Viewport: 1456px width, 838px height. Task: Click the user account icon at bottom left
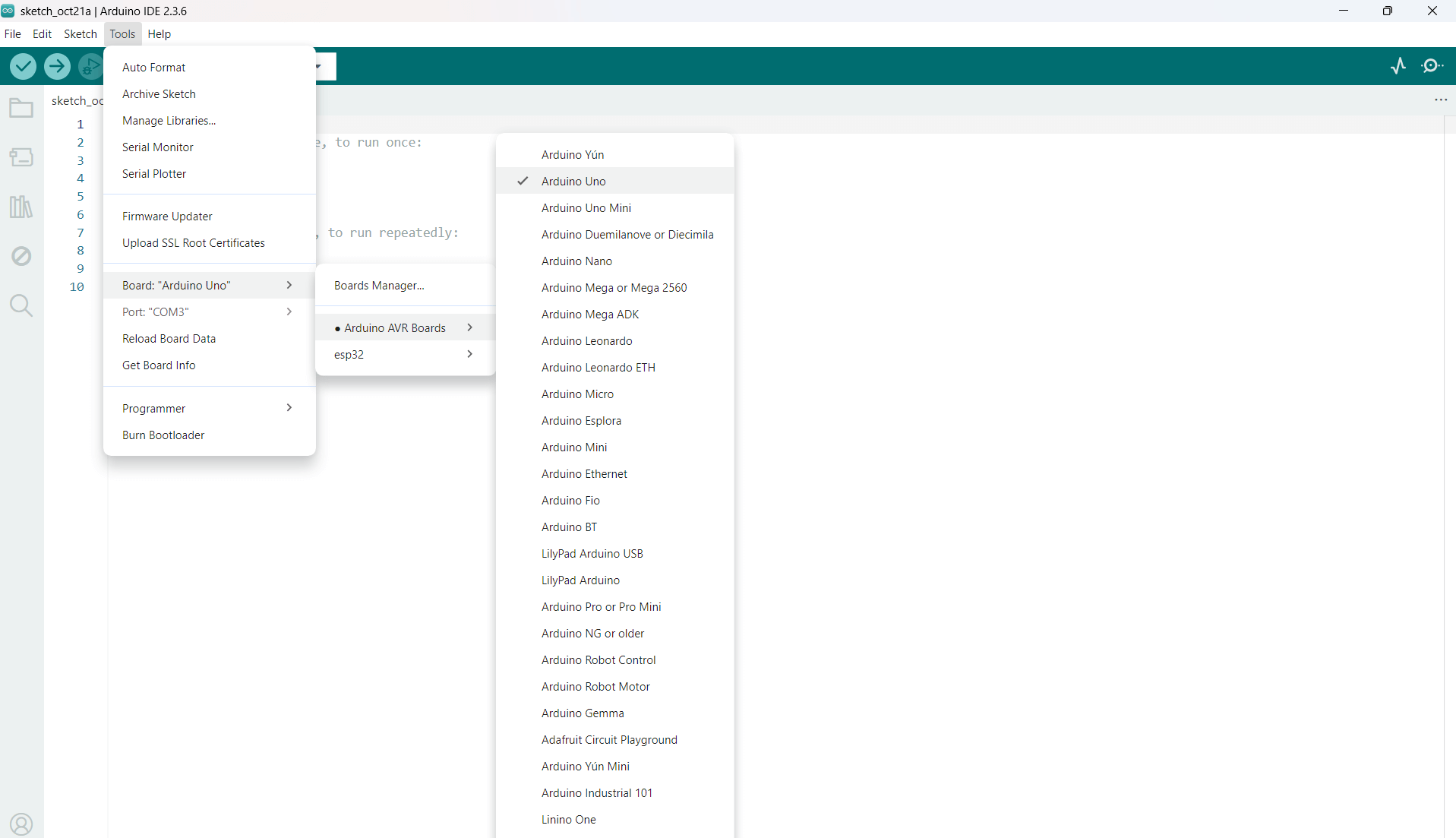coord(21,824)
